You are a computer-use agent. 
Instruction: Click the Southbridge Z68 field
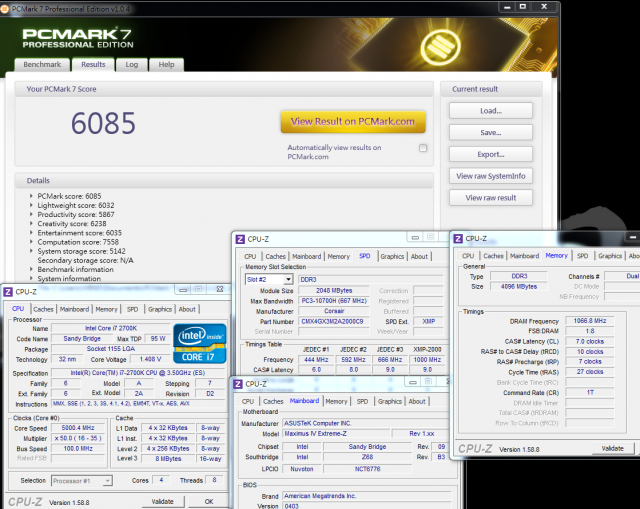(x=367, y=457)
